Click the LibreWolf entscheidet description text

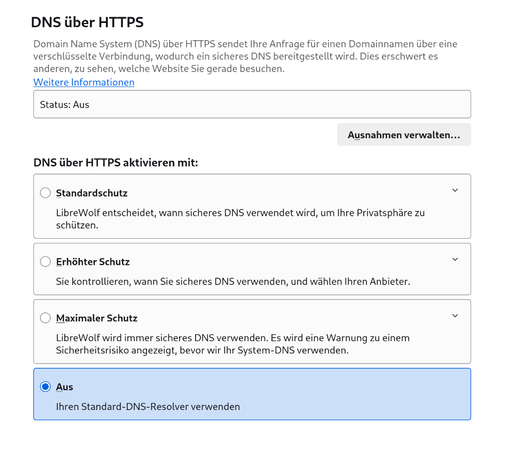[240, 219]
